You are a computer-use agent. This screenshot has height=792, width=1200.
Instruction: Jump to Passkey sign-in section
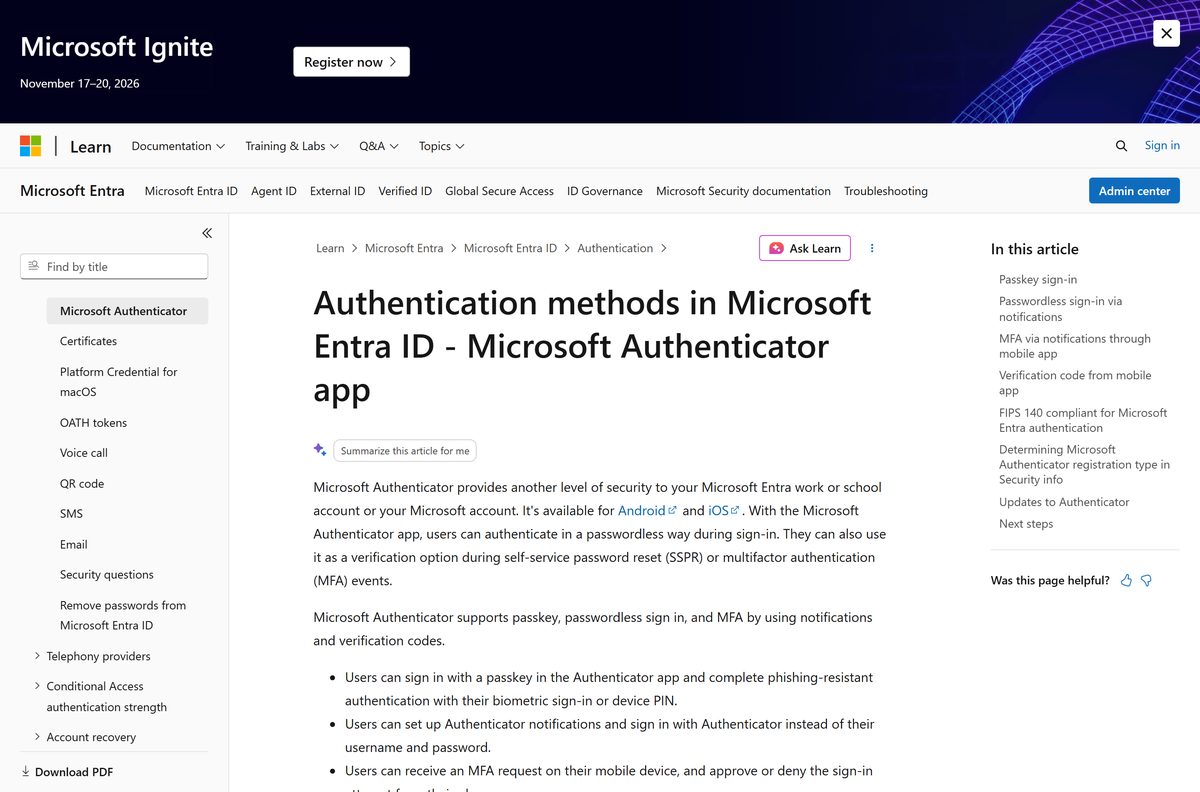tap(1038, 279)
